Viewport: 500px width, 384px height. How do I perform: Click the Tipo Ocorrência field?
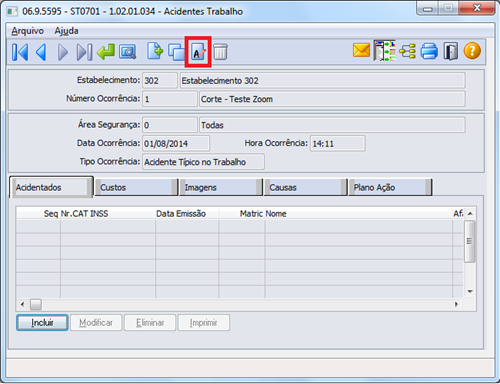(203, 162)
